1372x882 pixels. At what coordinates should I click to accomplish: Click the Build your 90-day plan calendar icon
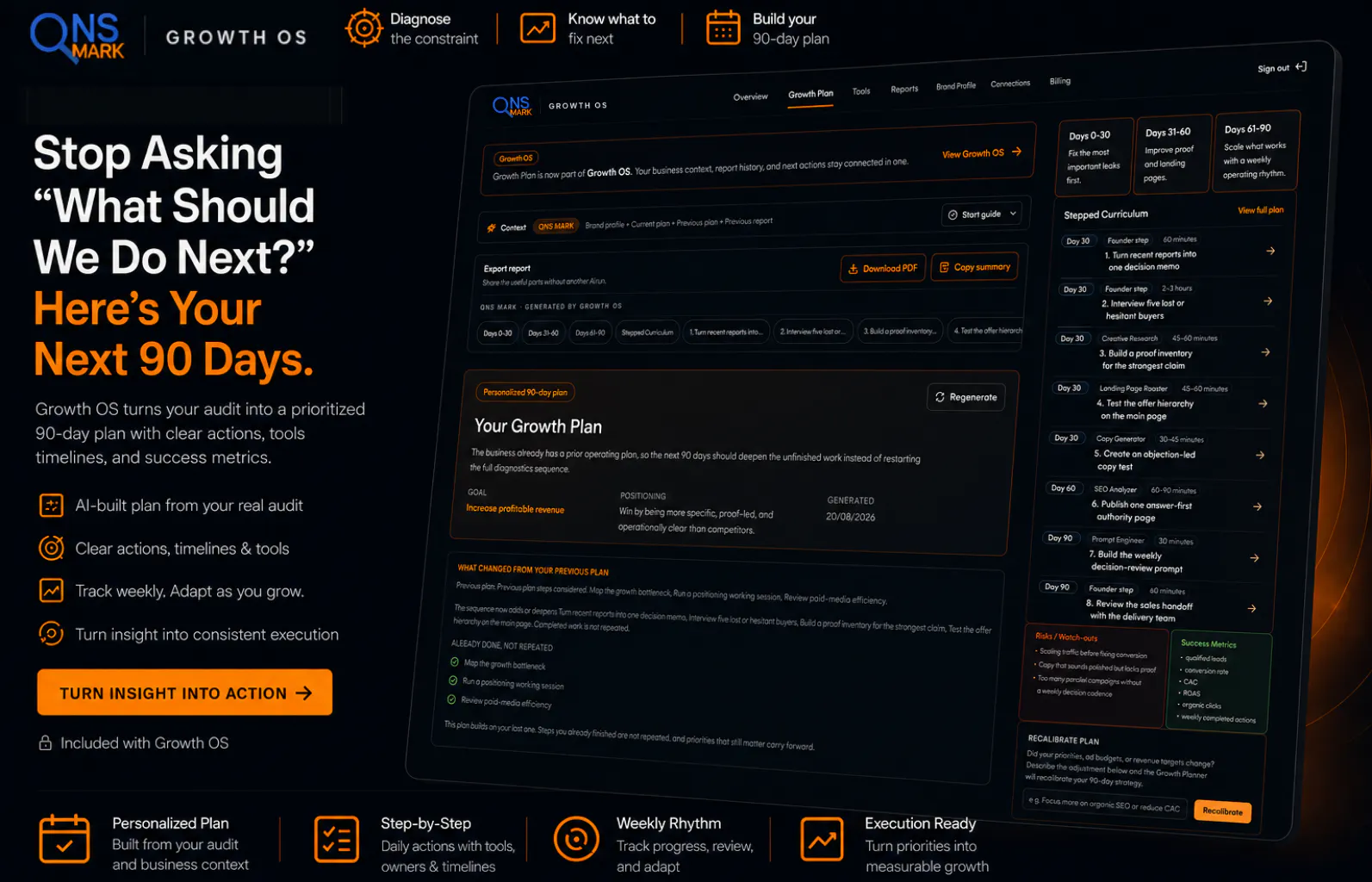point(723,28)
